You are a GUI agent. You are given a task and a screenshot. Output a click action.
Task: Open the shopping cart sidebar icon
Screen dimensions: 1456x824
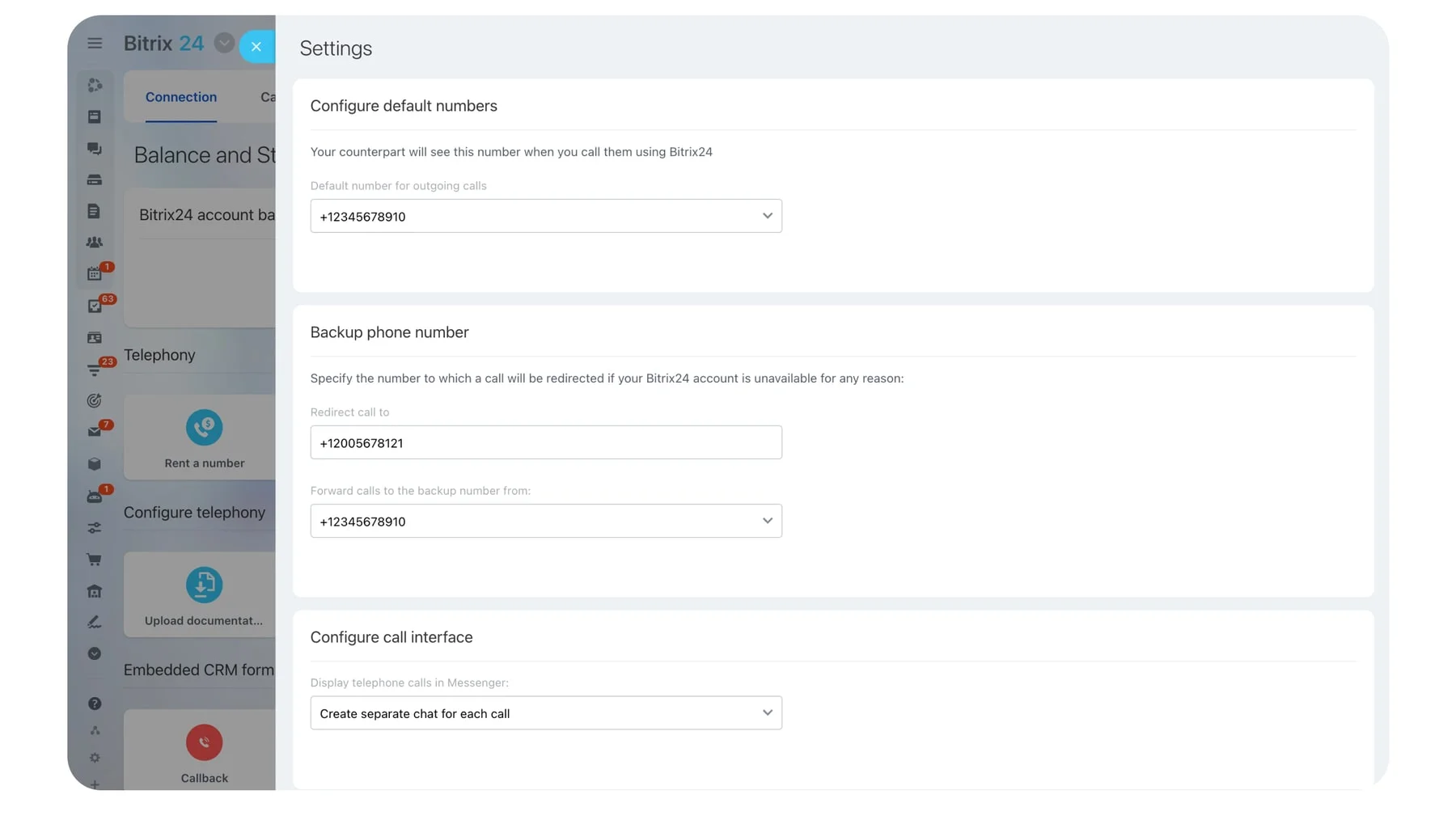(95, 560)
